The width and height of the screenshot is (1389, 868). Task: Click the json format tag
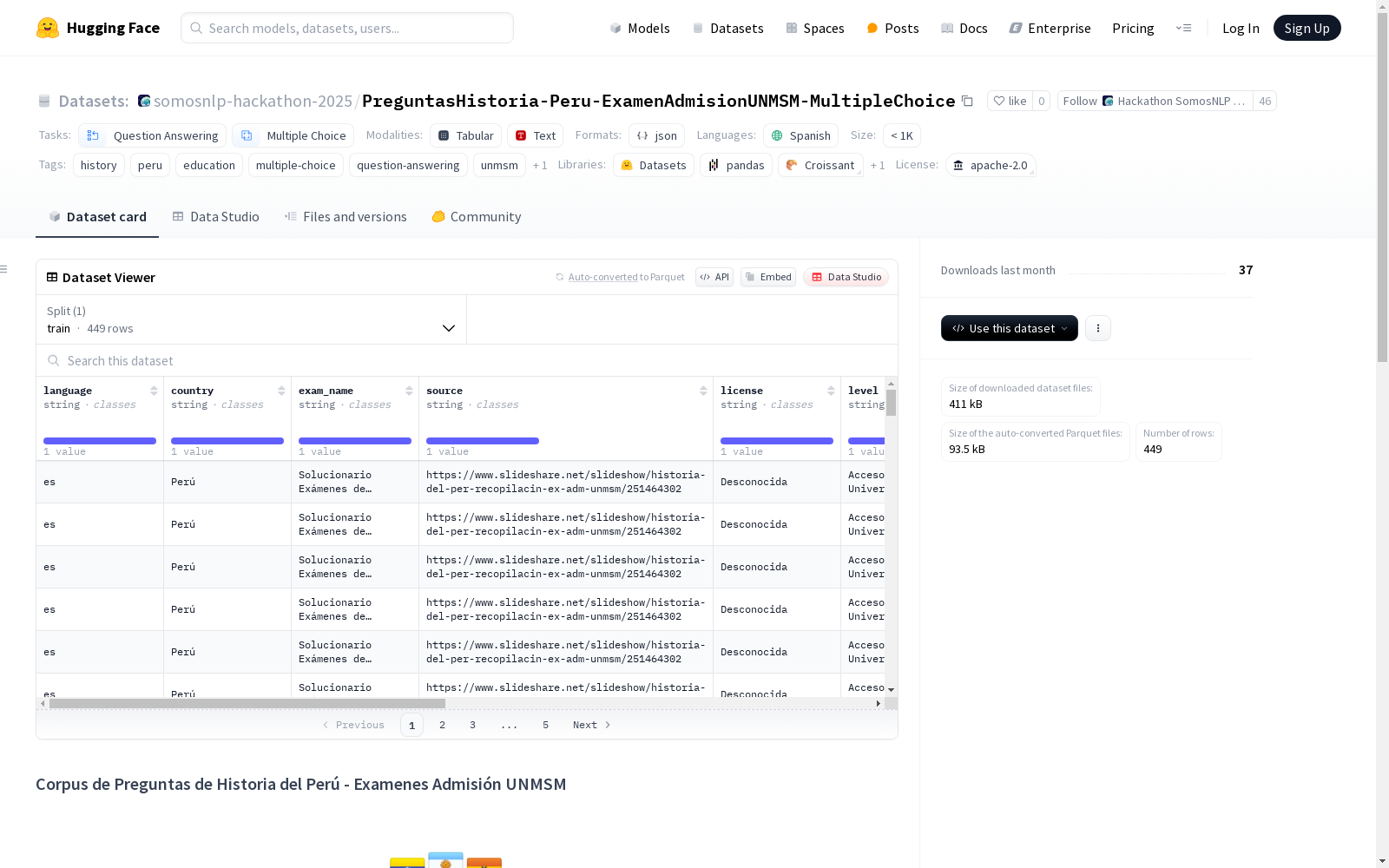pyautogui.click(x=656, y=135)
